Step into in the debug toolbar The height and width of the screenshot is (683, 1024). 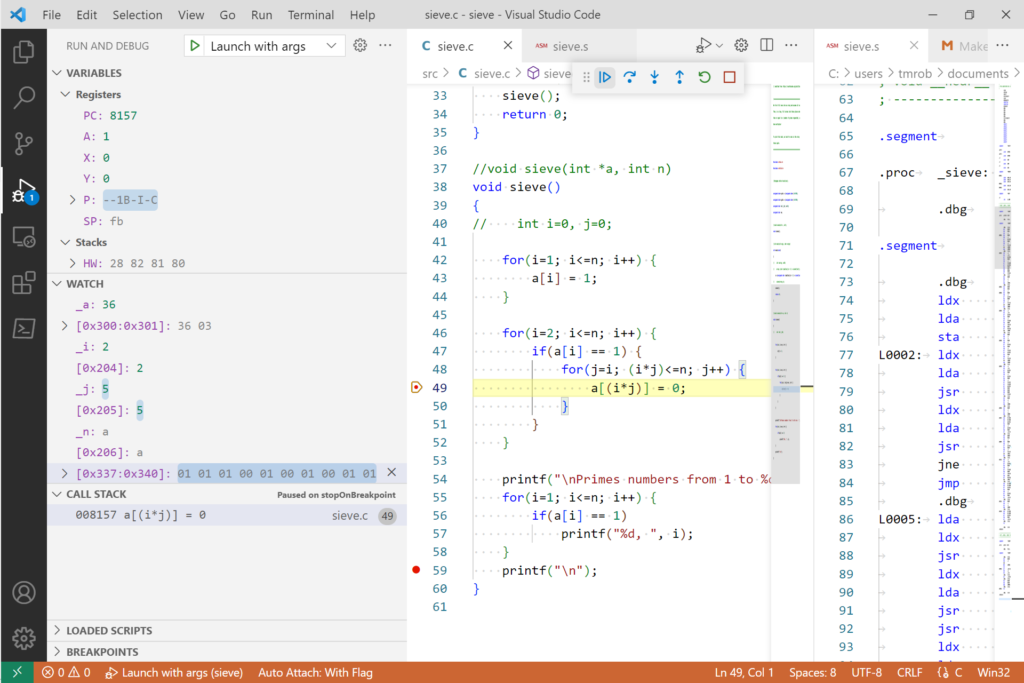click(x=654, y=77)
